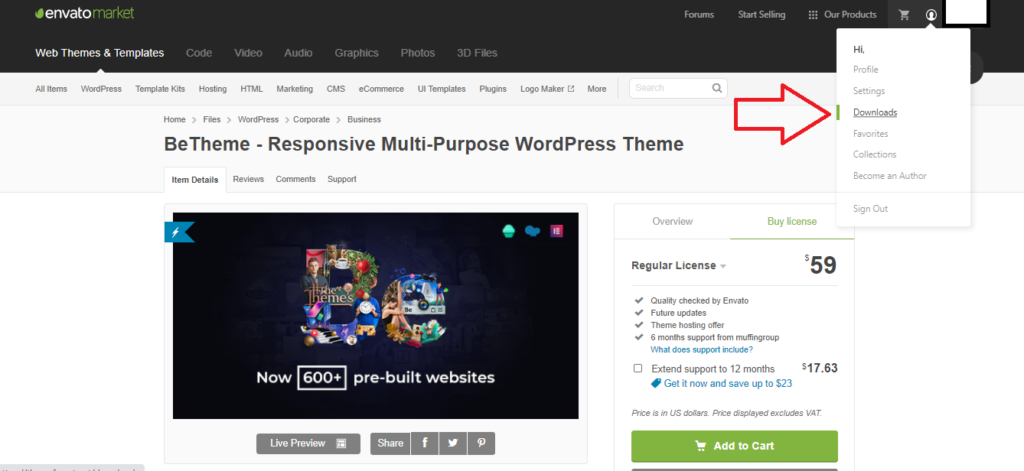Open All Items category
1024x471 pixels.
tap(51, 89)
